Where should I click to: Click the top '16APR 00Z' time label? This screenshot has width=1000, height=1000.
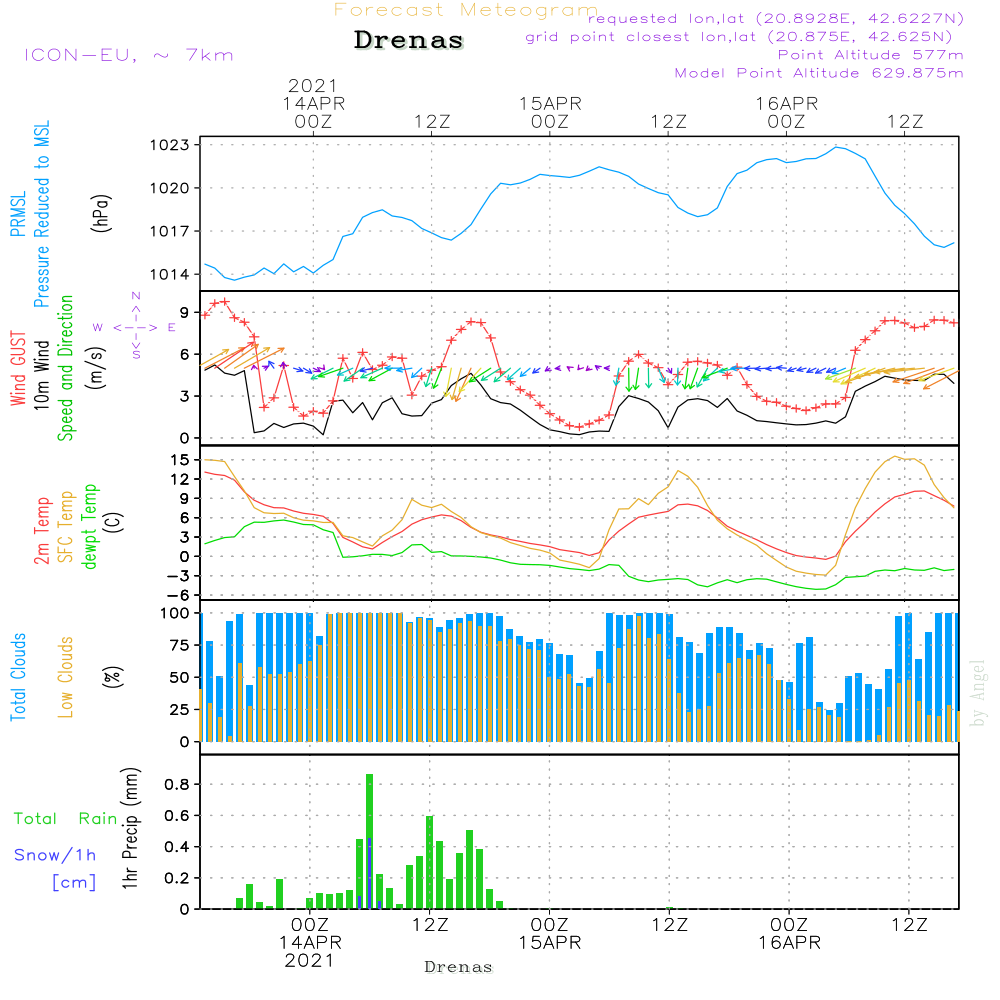pyautogui.click(x=787, y=112)
